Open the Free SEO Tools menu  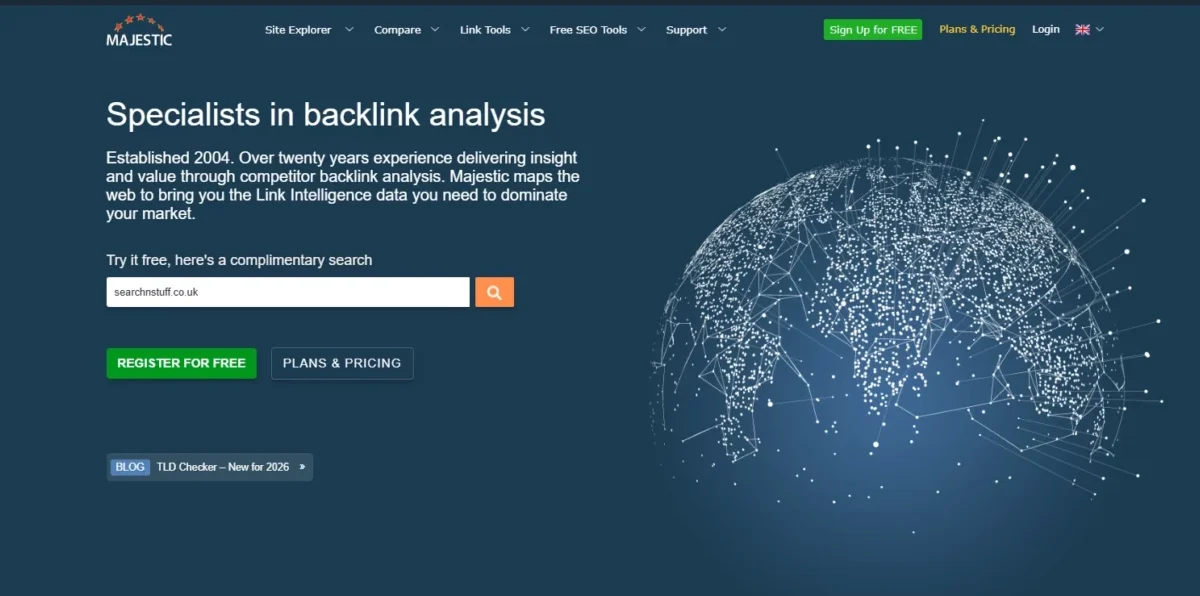tap(588, 30)
